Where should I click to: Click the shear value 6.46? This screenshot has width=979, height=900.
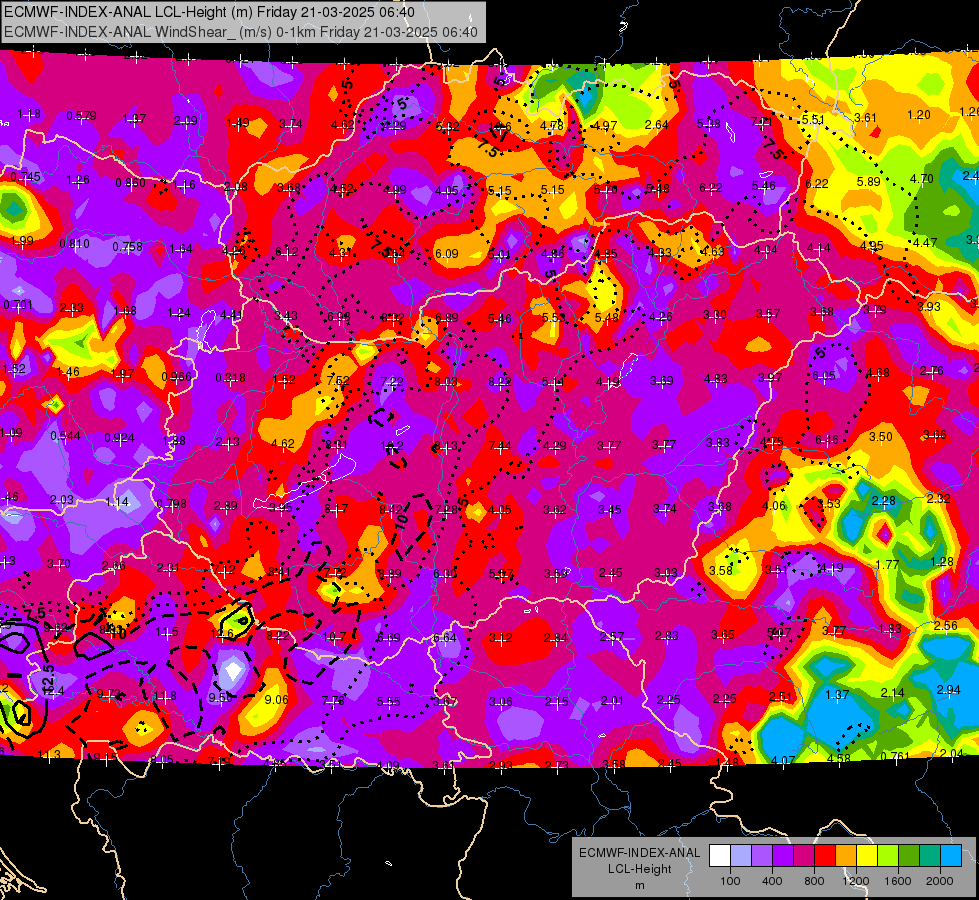827,440
